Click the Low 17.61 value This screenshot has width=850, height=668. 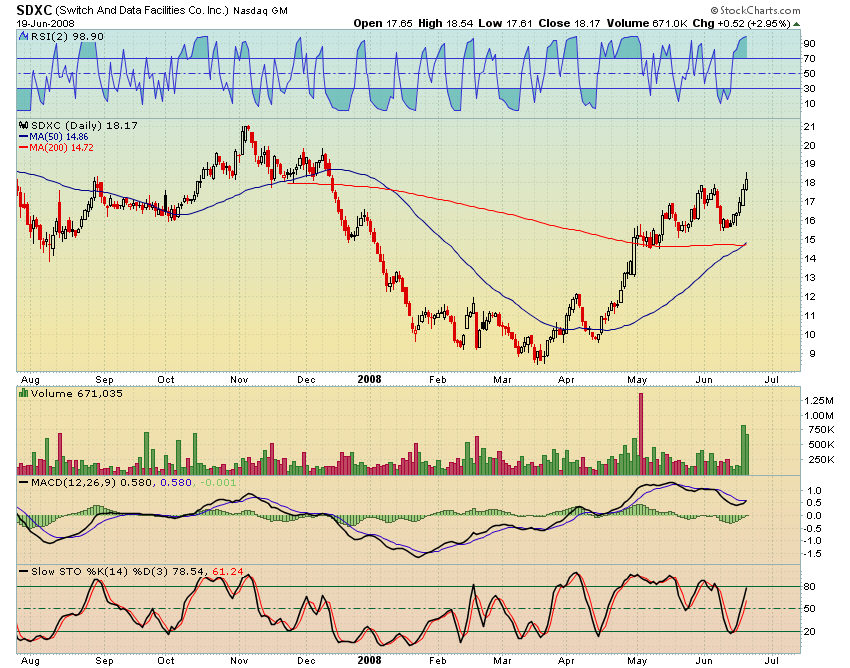(505, 23)
